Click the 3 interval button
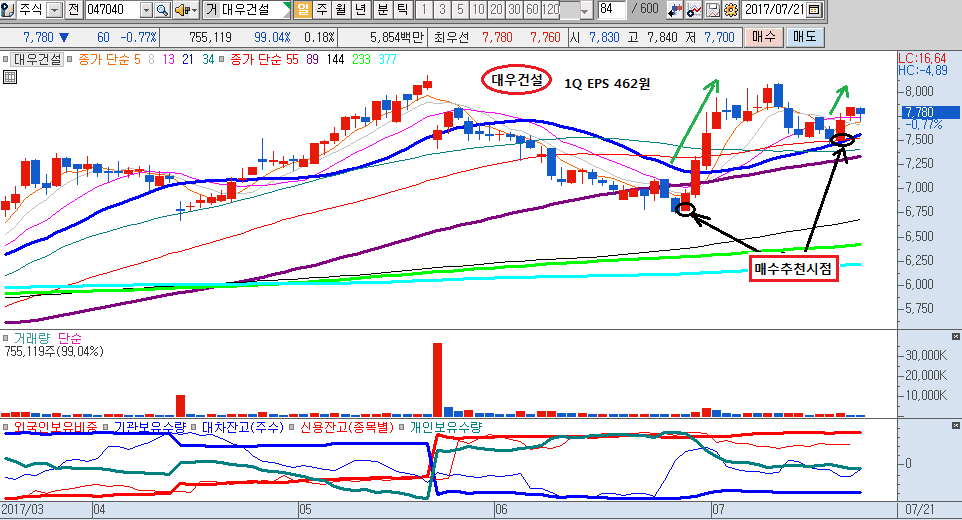 click(442, 10)
